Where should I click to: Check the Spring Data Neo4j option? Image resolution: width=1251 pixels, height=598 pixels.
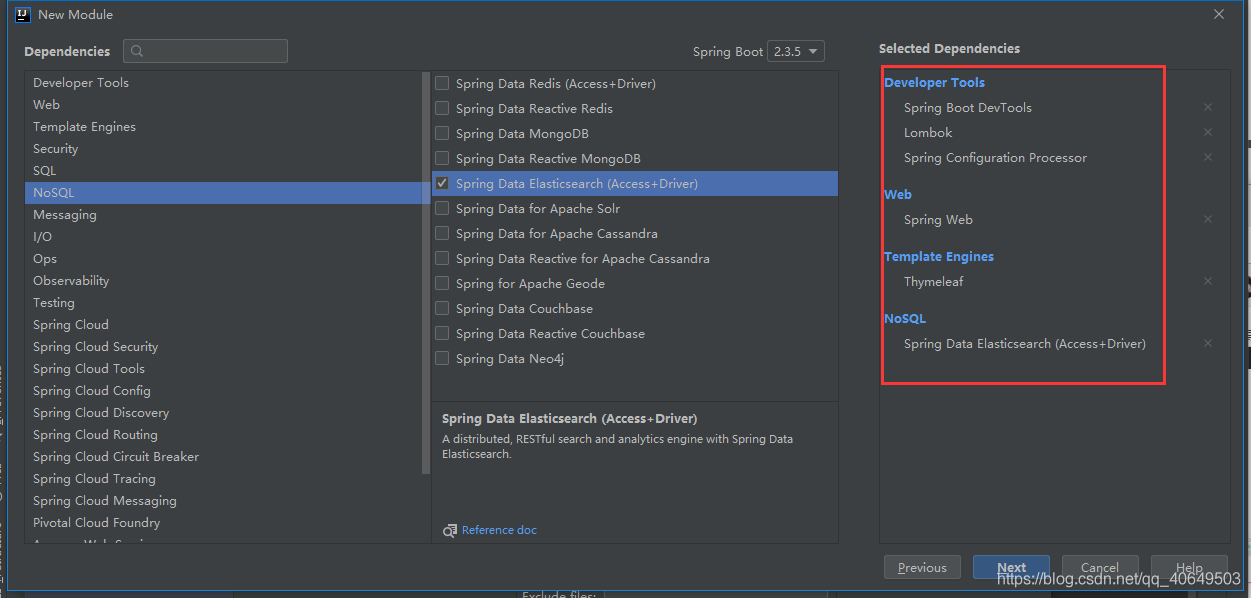[442, 358]
